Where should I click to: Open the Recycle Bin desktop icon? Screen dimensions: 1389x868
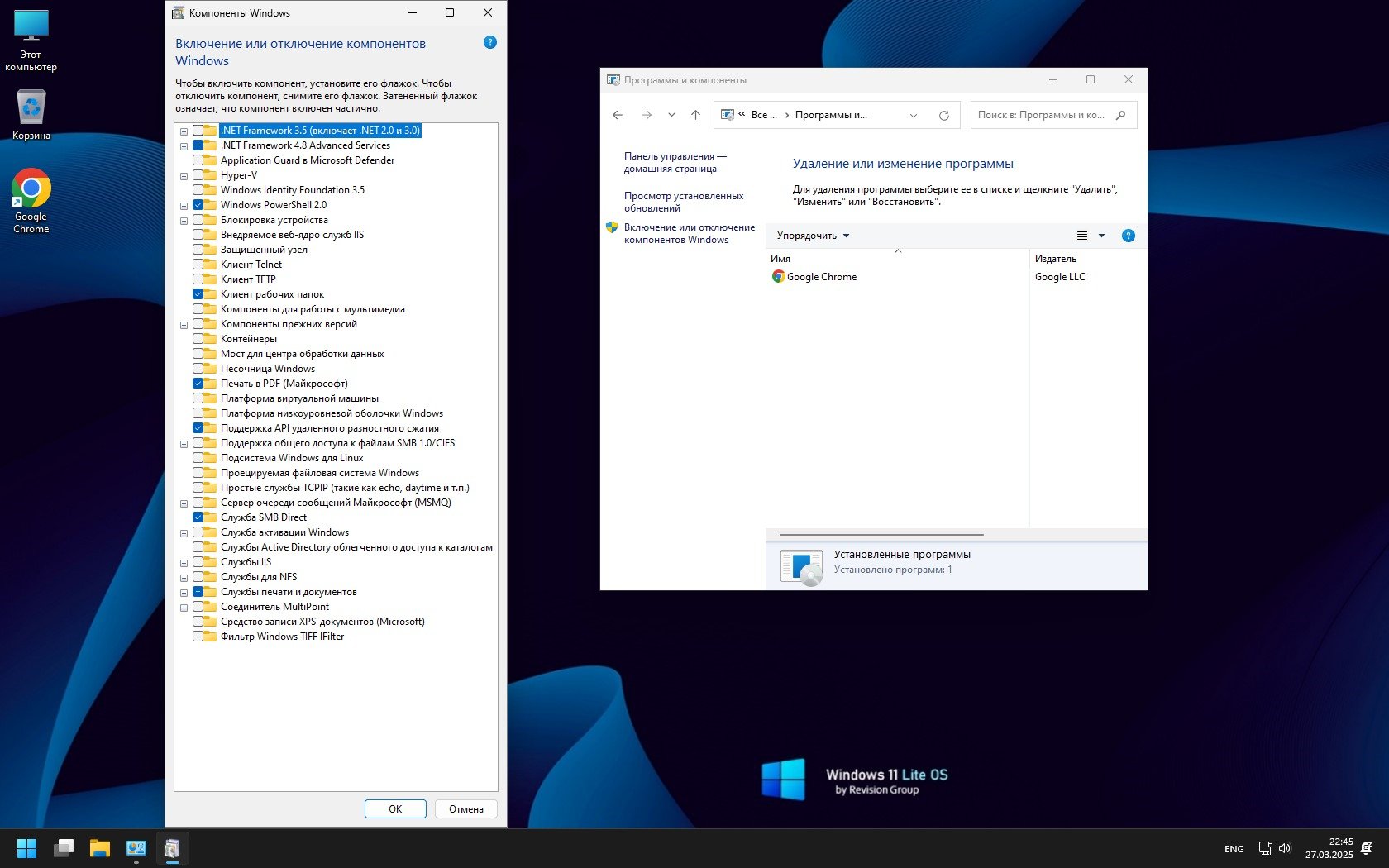(x=31, y=115)
